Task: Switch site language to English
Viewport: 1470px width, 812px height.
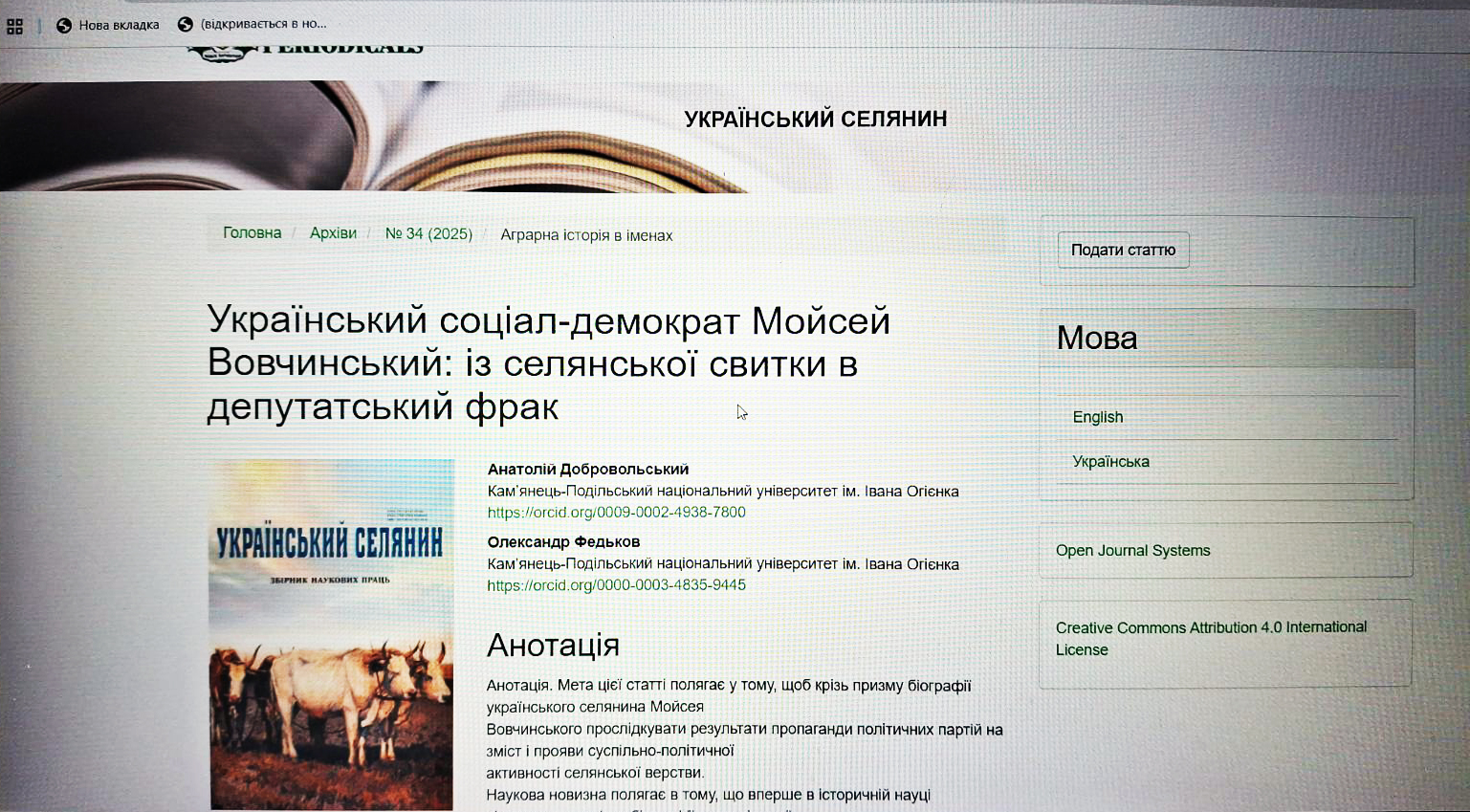Action: [x=1097, y=417]
